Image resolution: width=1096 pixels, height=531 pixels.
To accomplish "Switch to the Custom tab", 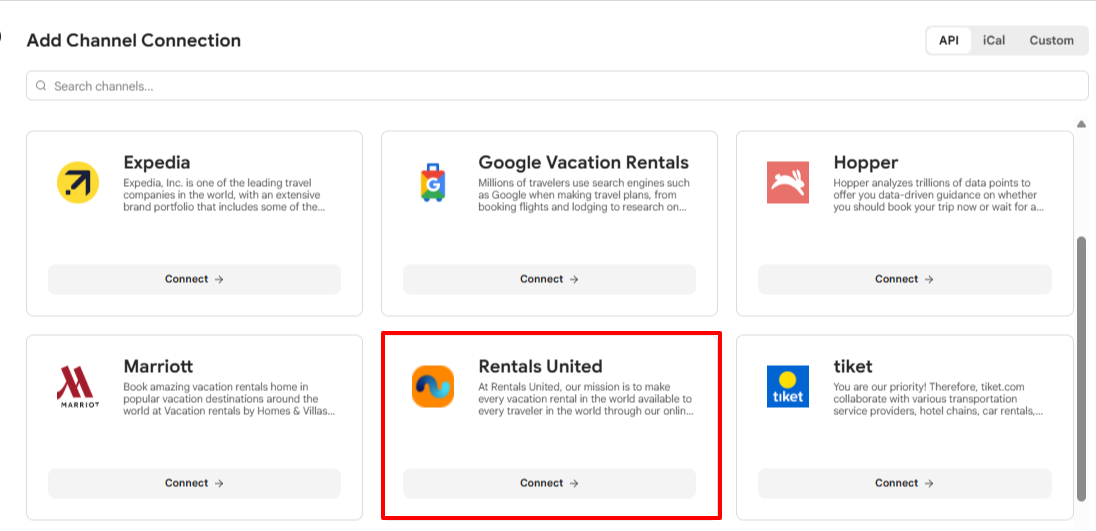I will [1051, 41].
